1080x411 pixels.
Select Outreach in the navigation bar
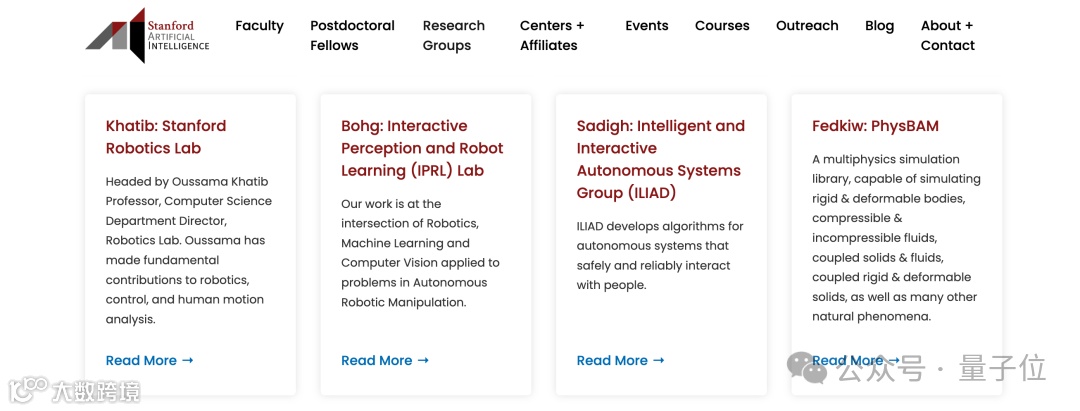click(807, 26)
